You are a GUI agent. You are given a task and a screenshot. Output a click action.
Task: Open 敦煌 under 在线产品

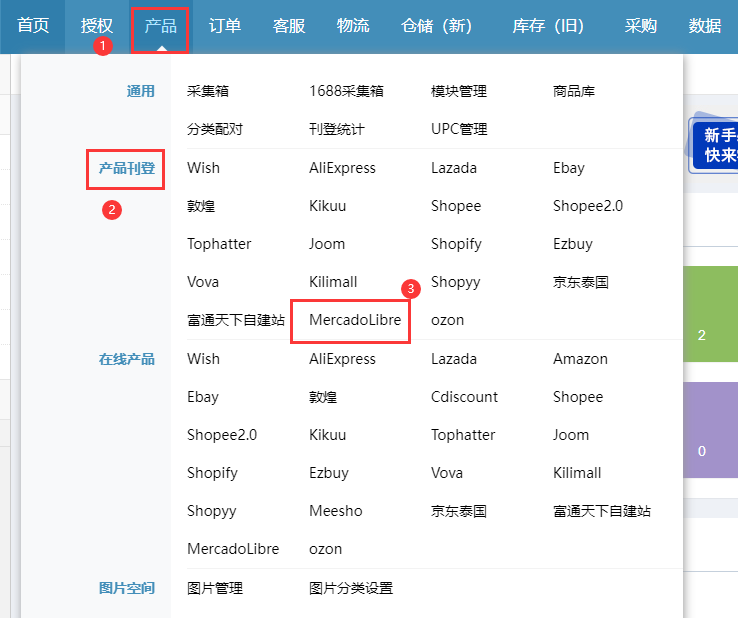pos(323,397)
